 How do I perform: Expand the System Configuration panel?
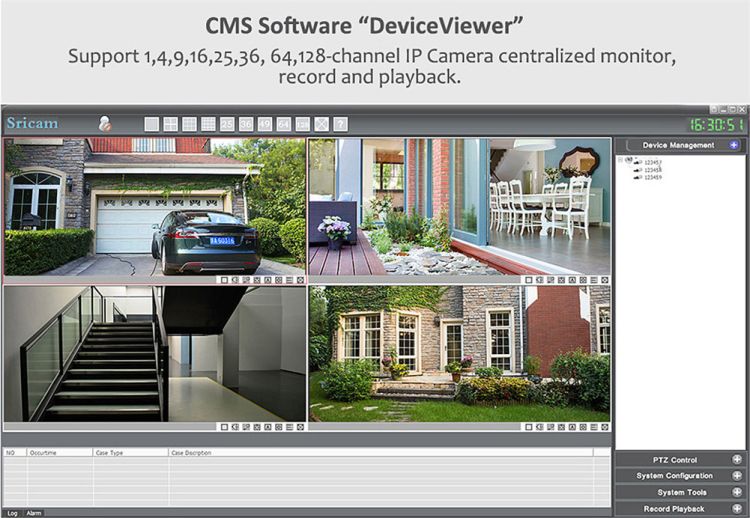coord(736,476)
